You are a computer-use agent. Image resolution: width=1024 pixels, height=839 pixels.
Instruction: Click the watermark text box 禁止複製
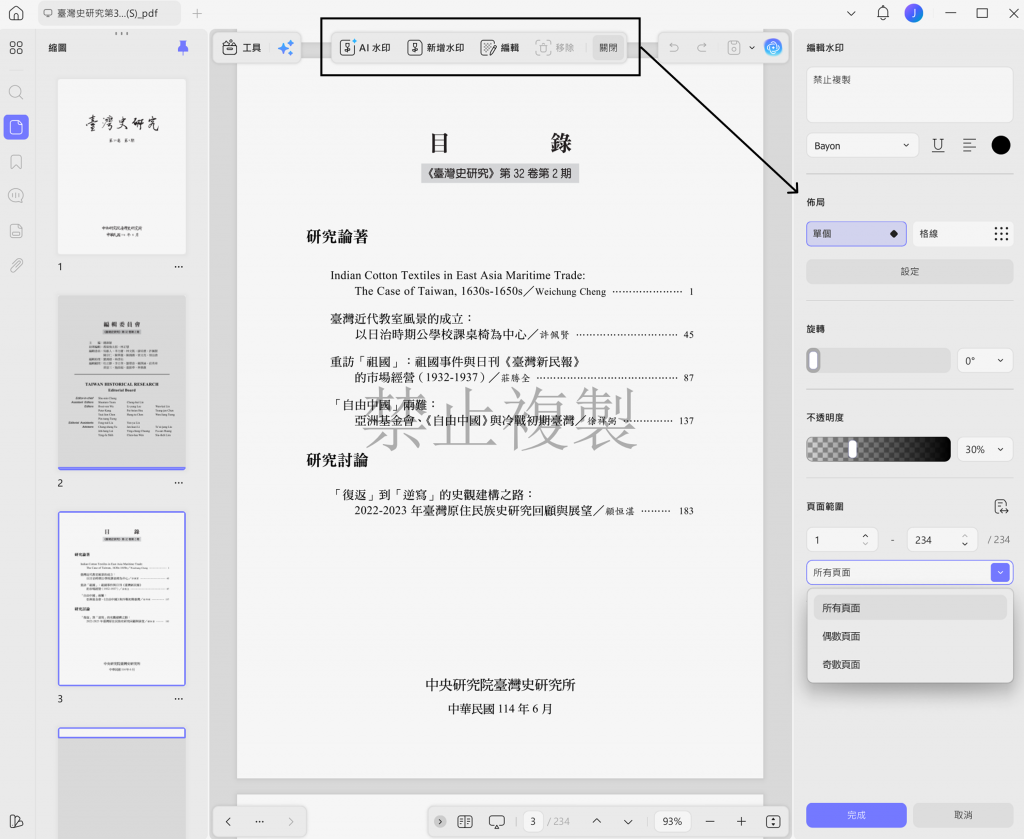(x=910, y=95)
